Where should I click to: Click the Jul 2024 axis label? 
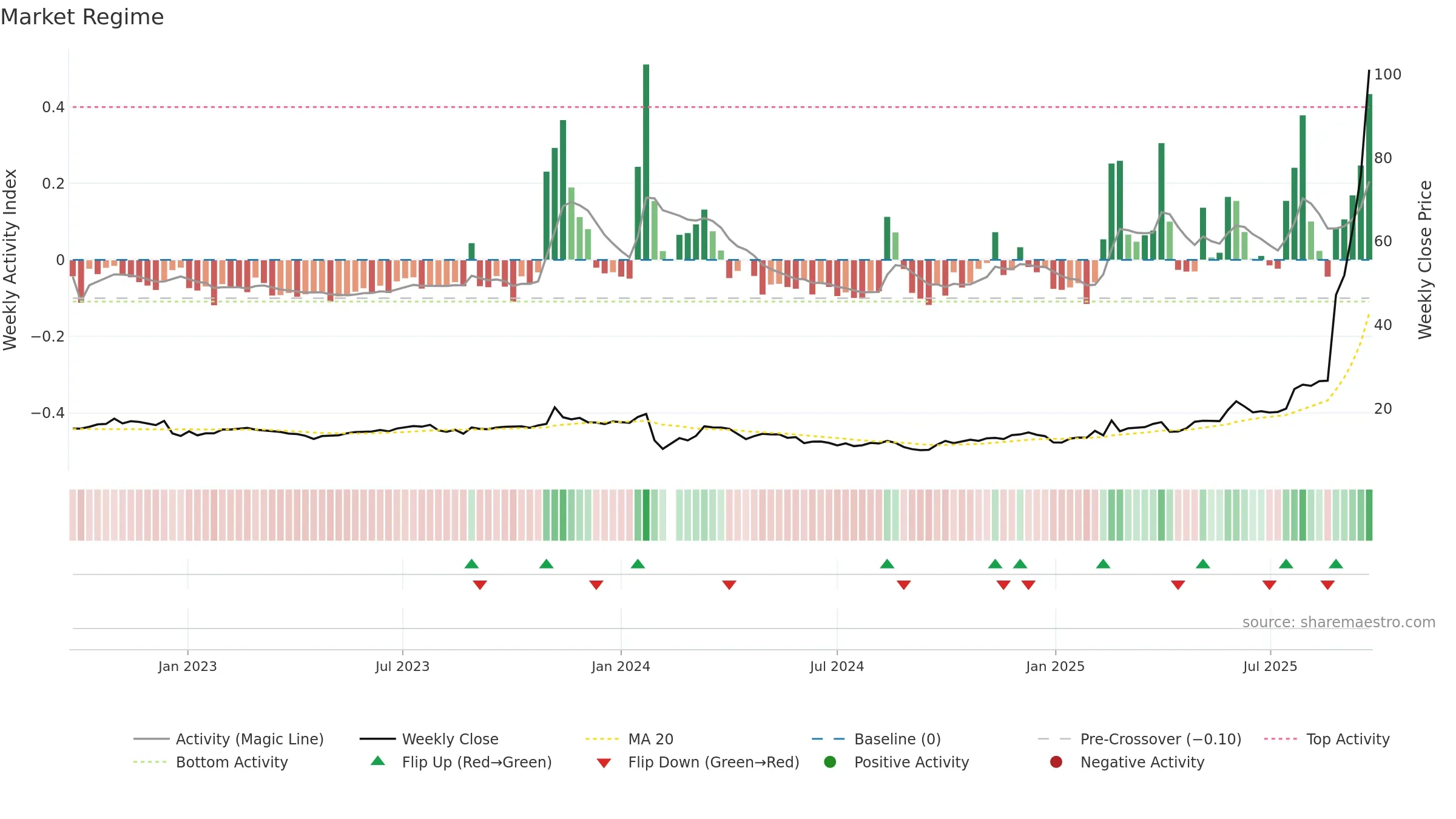(837, 667)
